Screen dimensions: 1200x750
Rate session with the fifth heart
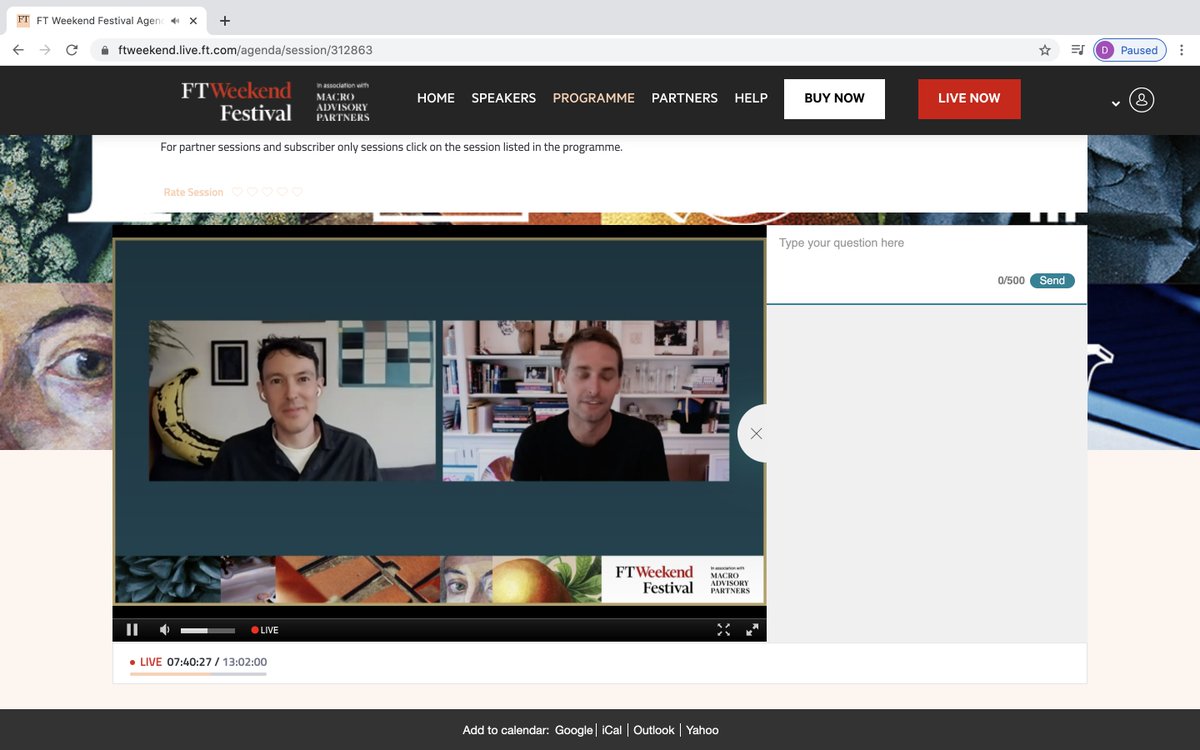(297, 192)
